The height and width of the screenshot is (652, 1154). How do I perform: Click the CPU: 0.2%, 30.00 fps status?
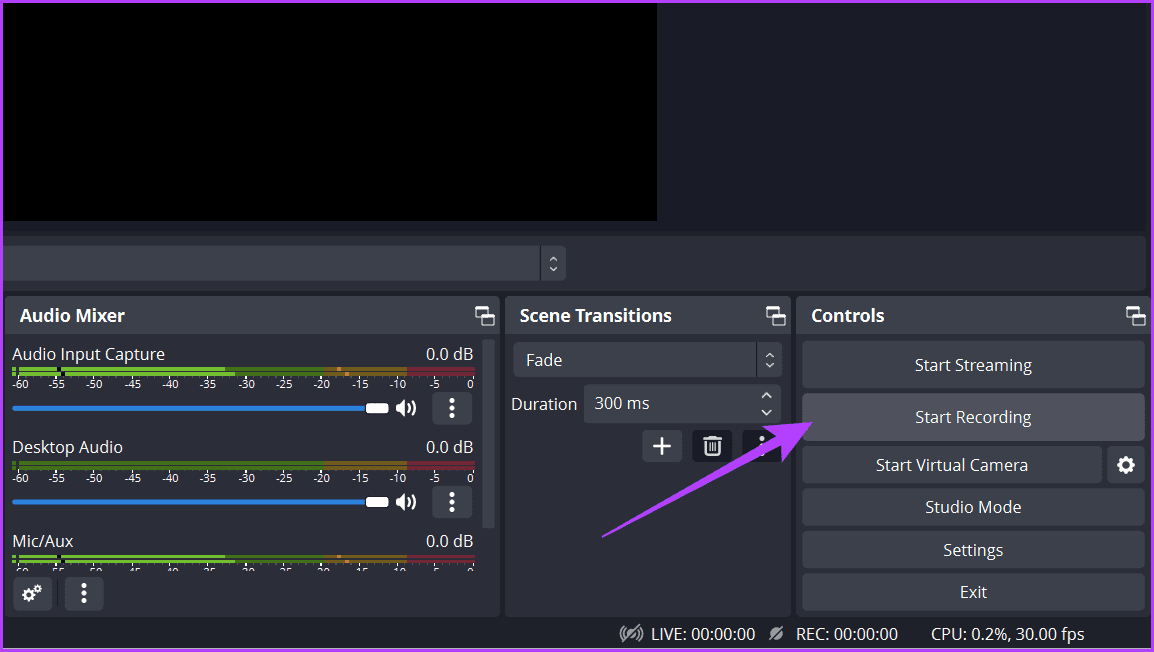pyautogui.click(x=1008, y=634)
